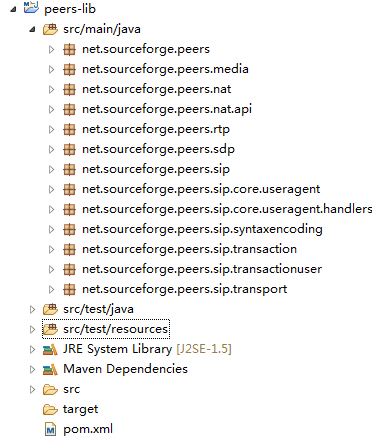Click the package icon of net.sourceforge.peers.sip
378x442 pixels.
pos(69,170)
